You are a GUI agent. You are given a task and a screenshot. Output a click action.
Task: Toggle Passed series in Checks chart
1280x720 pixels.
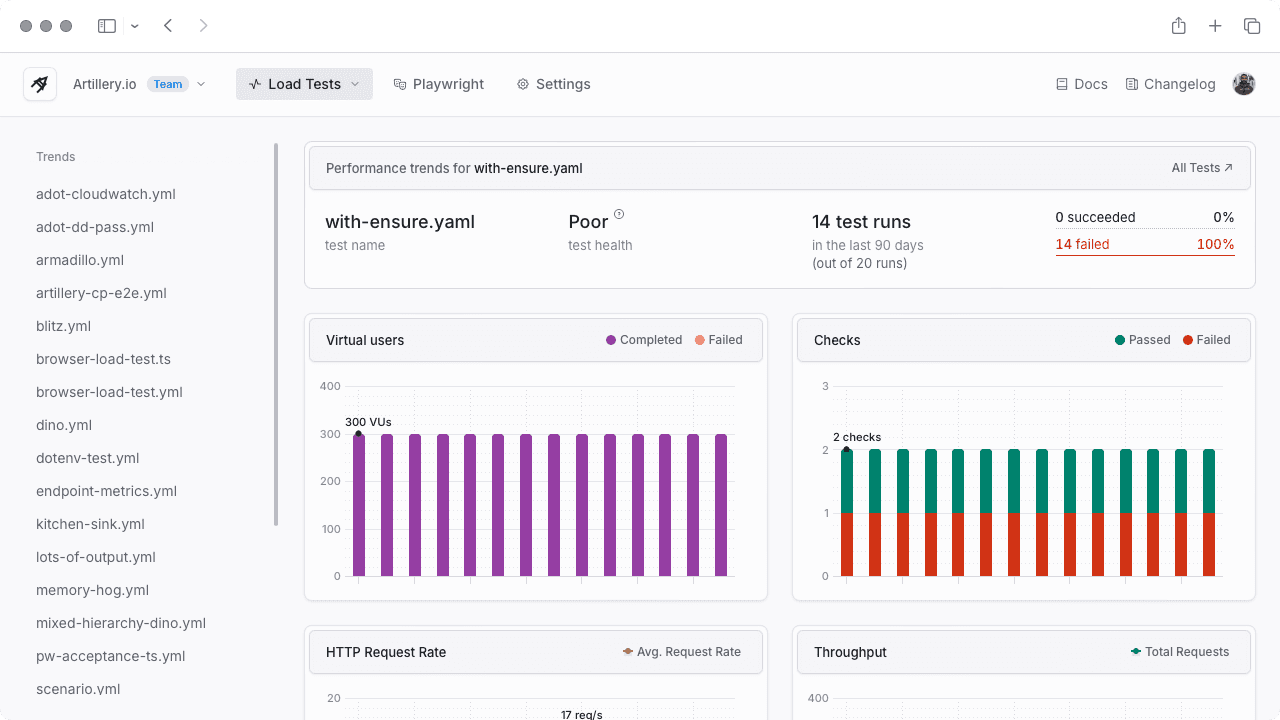[x=1142, y=339]
